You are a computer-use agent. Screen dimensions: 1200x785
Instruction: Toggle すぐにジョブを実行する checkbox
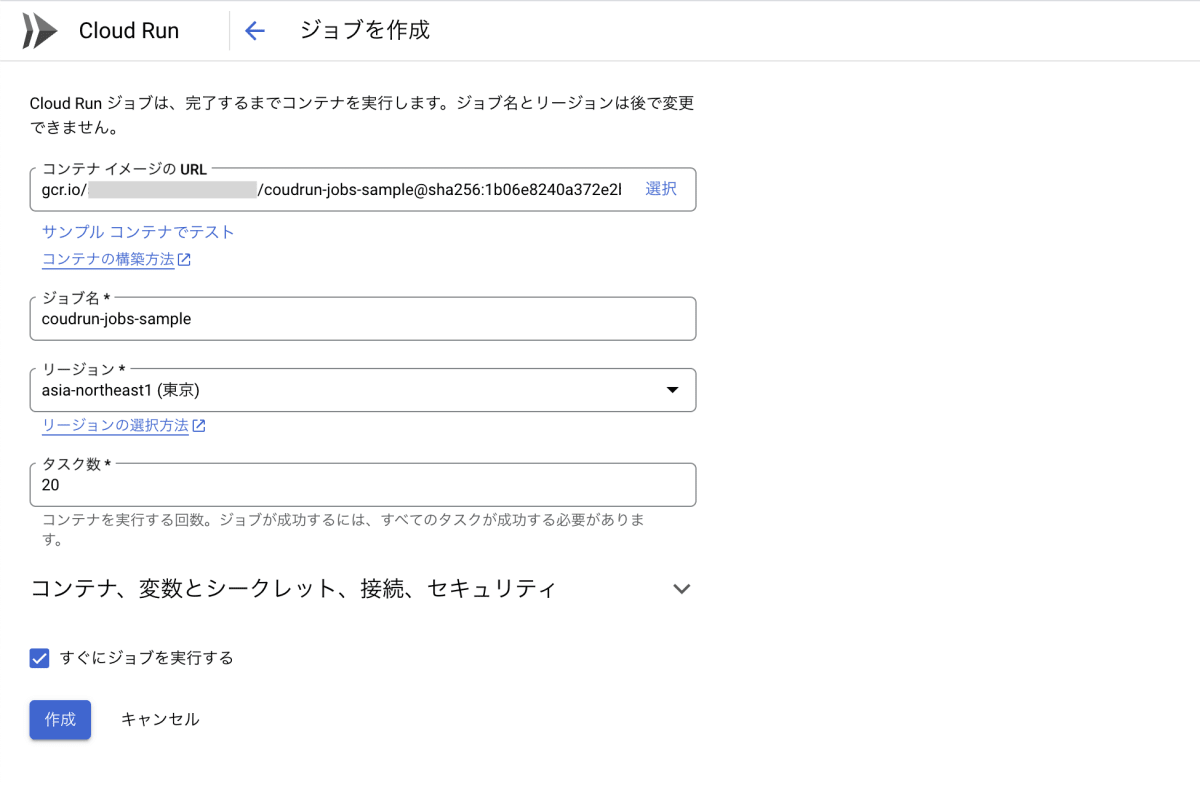click(40, 658)
